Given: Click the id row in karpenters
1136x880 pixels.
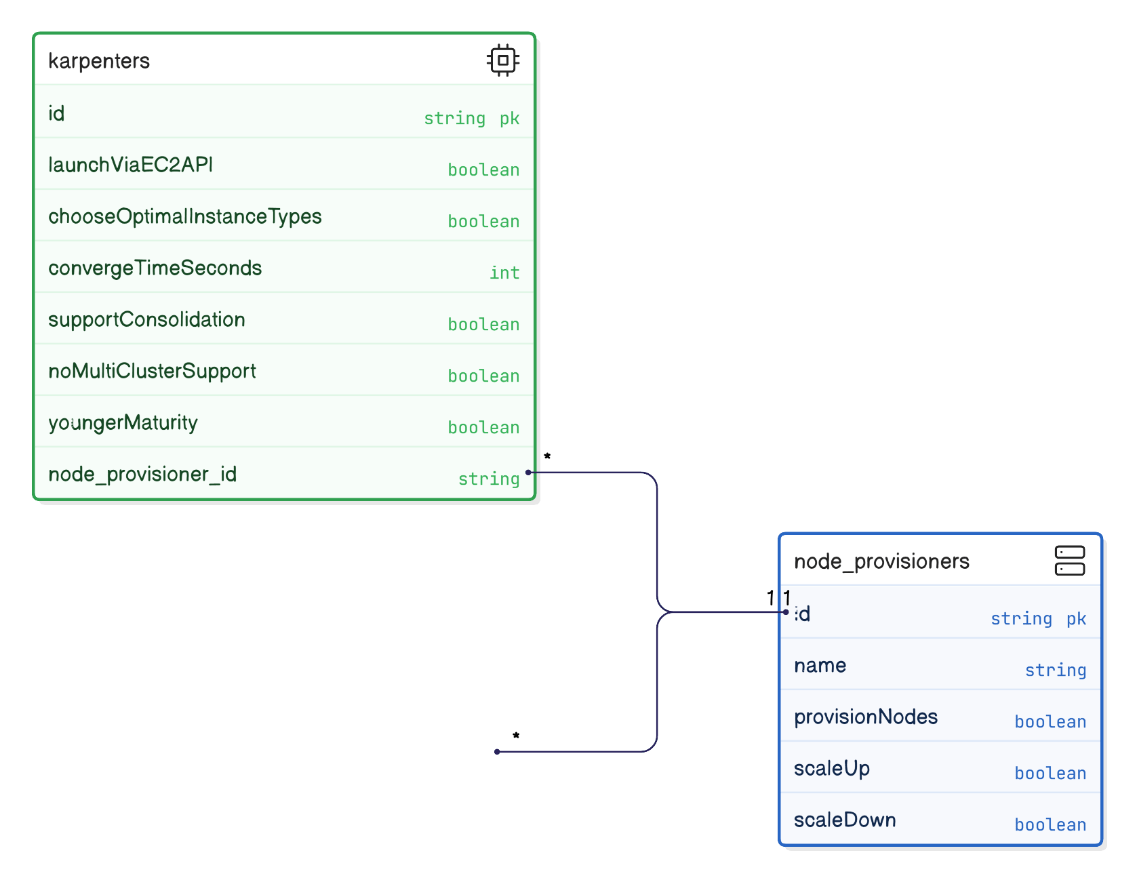Looking at the screenshot, I should tap(284, 112).
